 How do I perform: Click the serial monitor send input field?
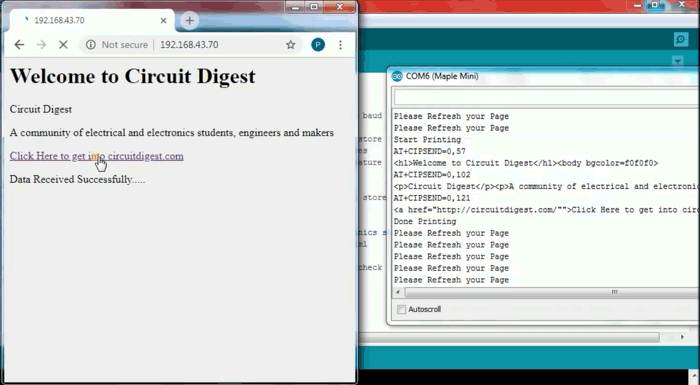pyautogui.click(x=546, y=97)
